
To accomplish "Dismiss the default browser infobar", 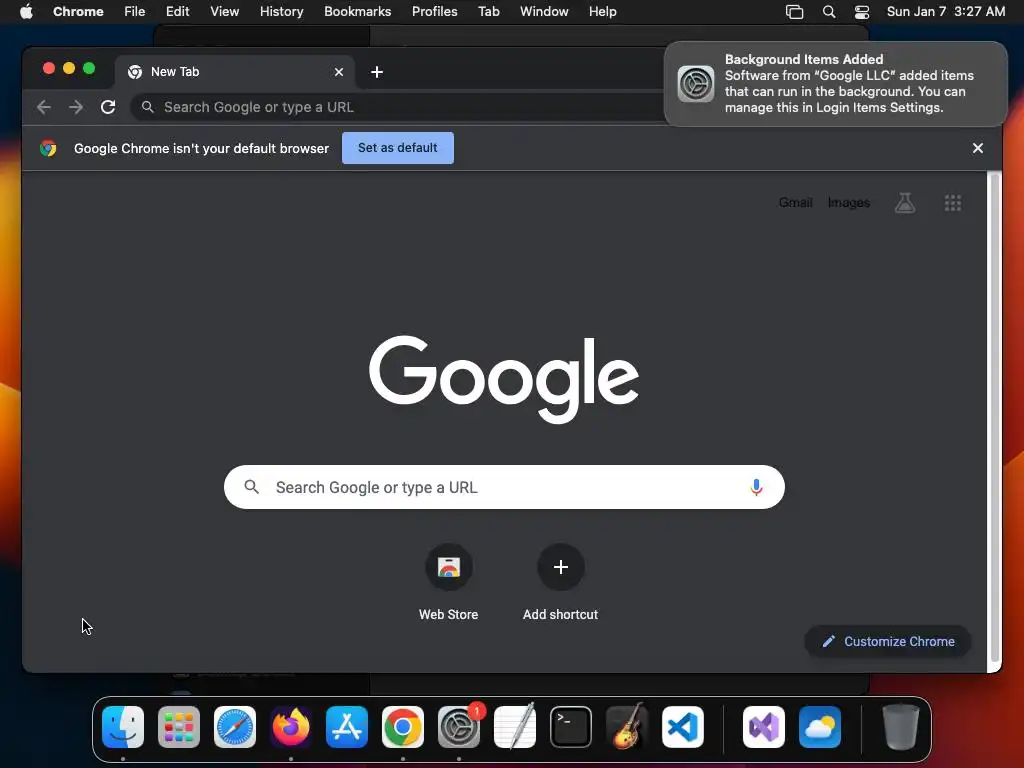I will (x=978, y=148).
